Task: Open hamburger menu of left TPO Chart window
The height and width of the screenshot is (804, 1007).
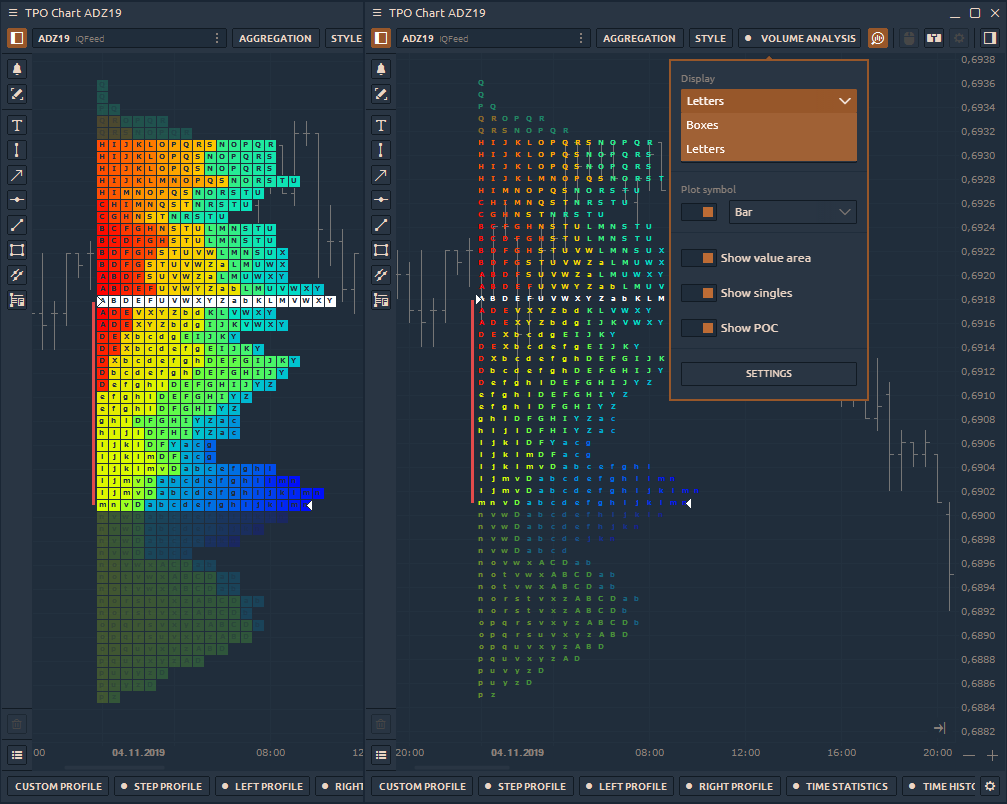Action: (x=13, y=13)
